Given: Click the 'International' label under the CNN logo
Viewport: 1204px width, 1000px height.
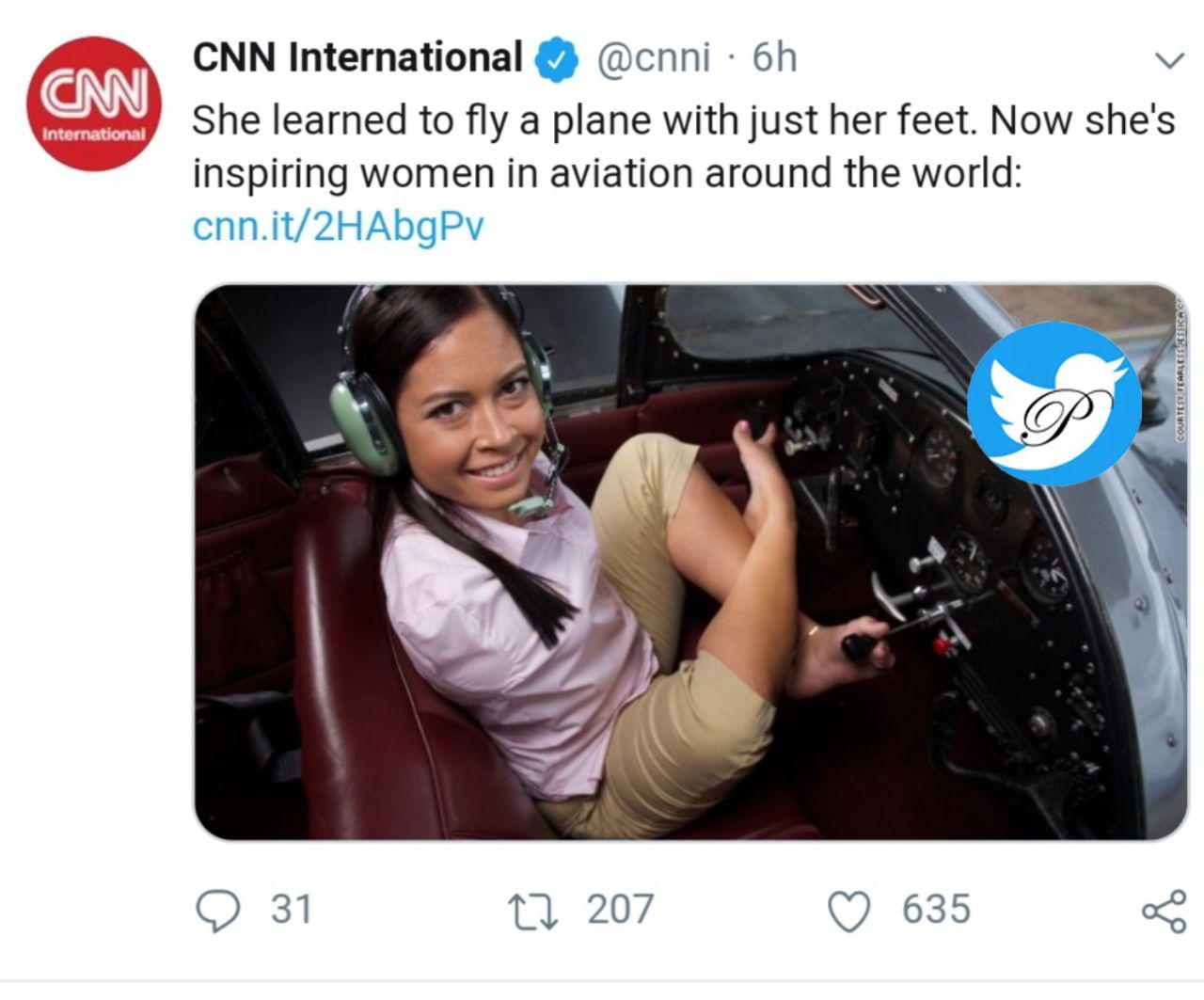Looking at the screenshot, I should tap(94, 134).
